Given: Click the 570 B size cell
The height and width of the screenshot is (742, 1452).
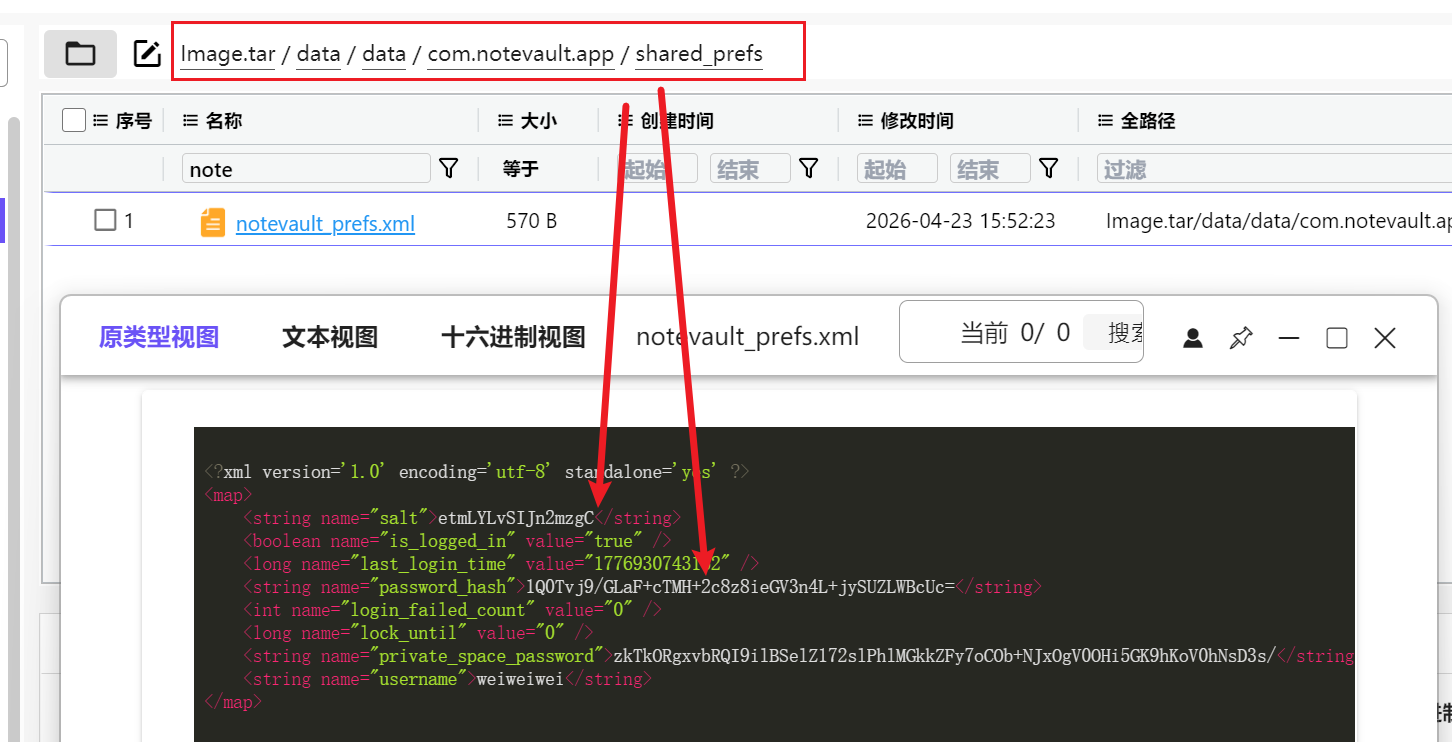Looking at the screenshot, I should 532,221.
